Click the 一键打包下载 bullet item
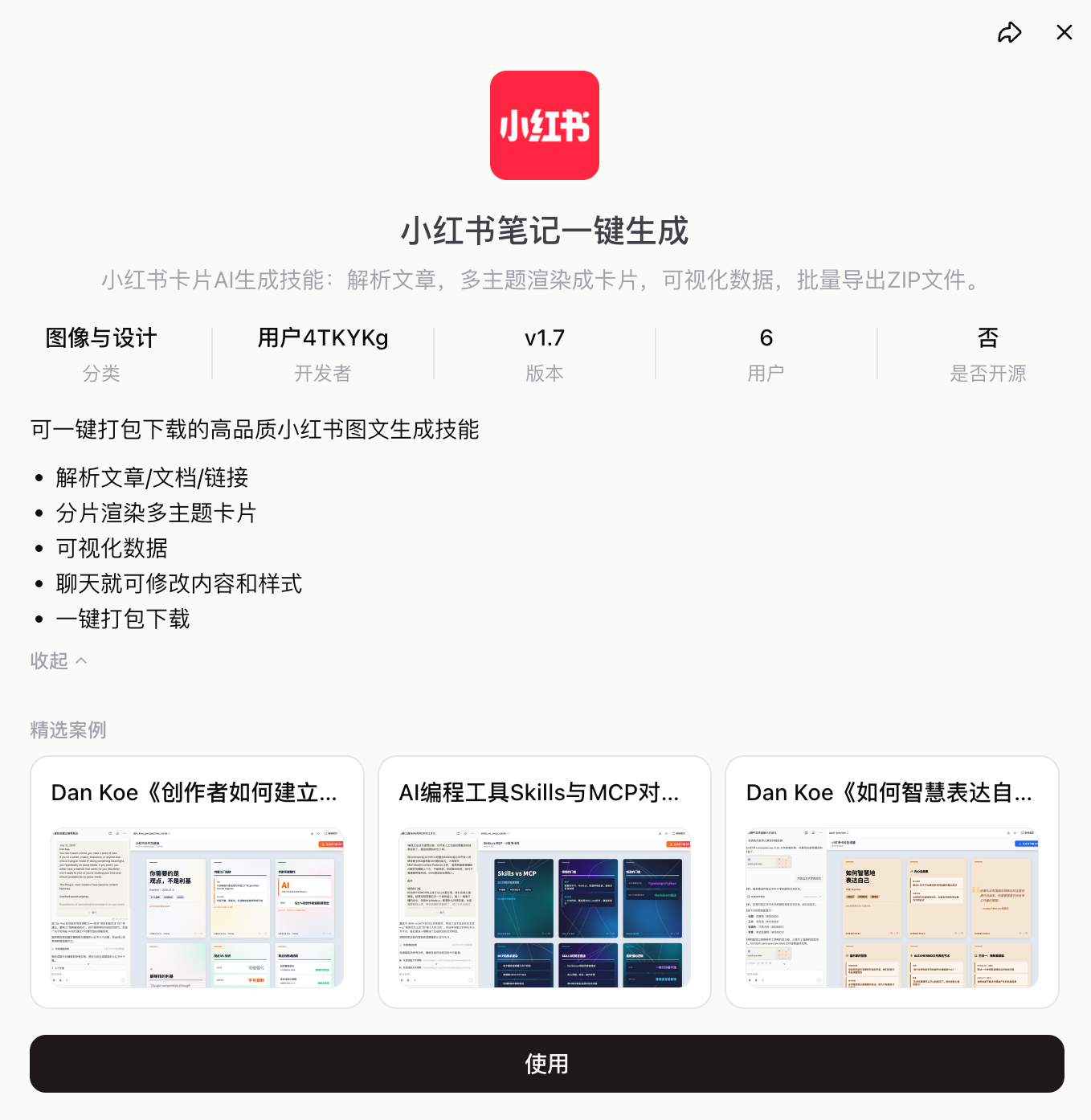1091x1120 pixels. point(123,619)
